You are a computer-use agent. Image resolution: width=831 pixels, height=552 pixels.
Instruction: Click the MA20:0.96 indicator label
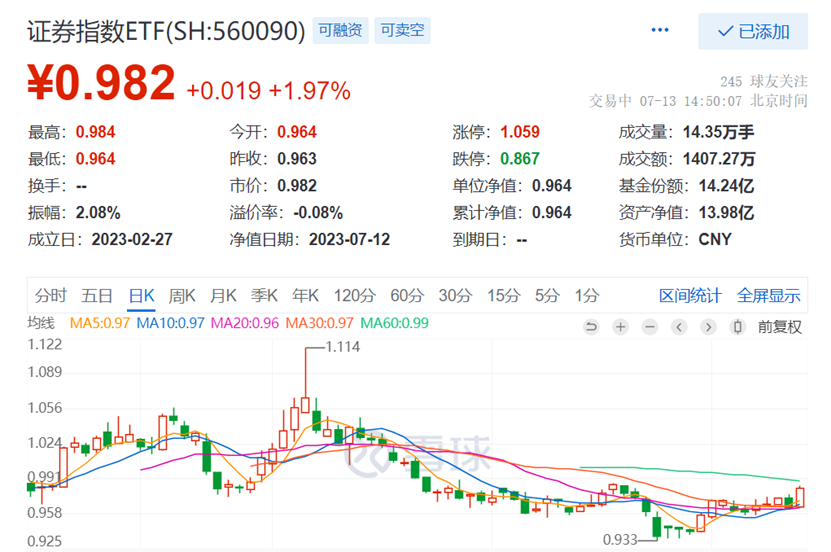click(x=244, y=323)
